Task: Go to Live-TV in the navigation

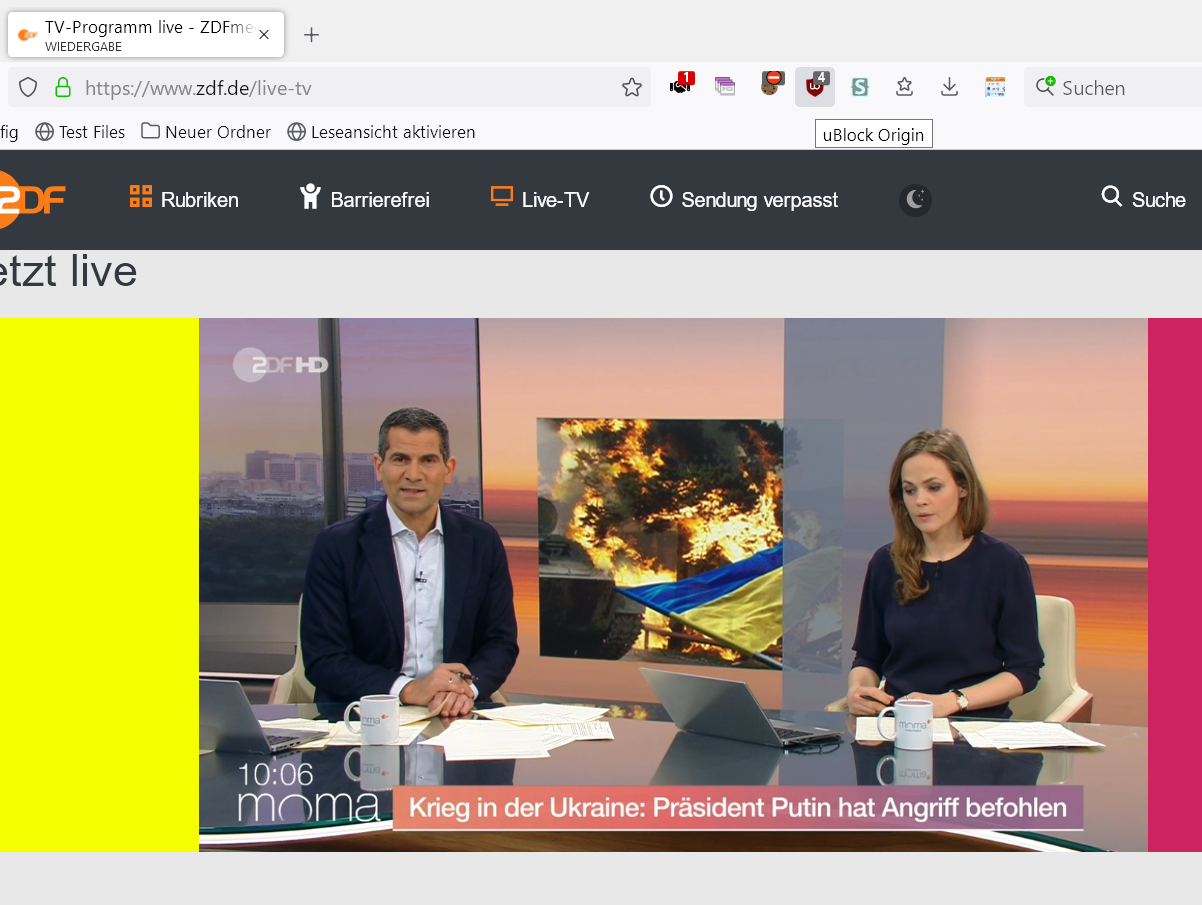Action: click(540, 200)
